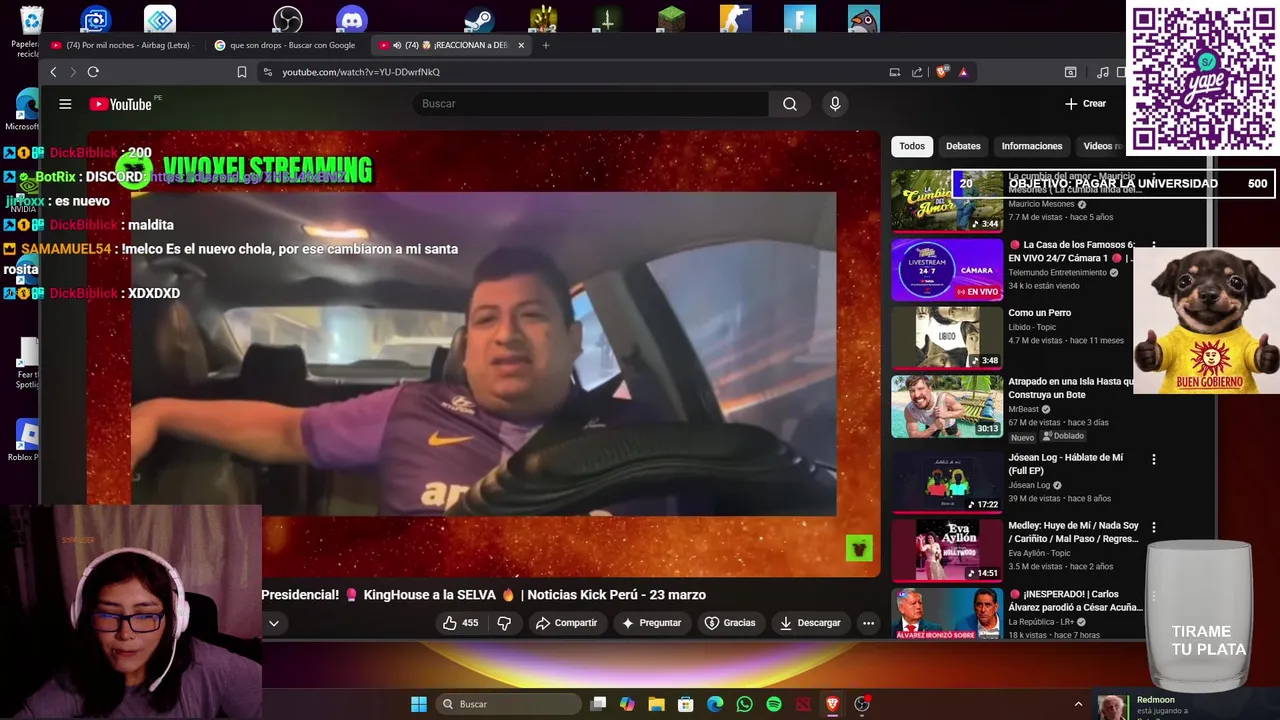The height and width of the screenshot is (720, 1280).
Task: Open WhatsApp from the taskbar
Action: click(x=744, y=704)
